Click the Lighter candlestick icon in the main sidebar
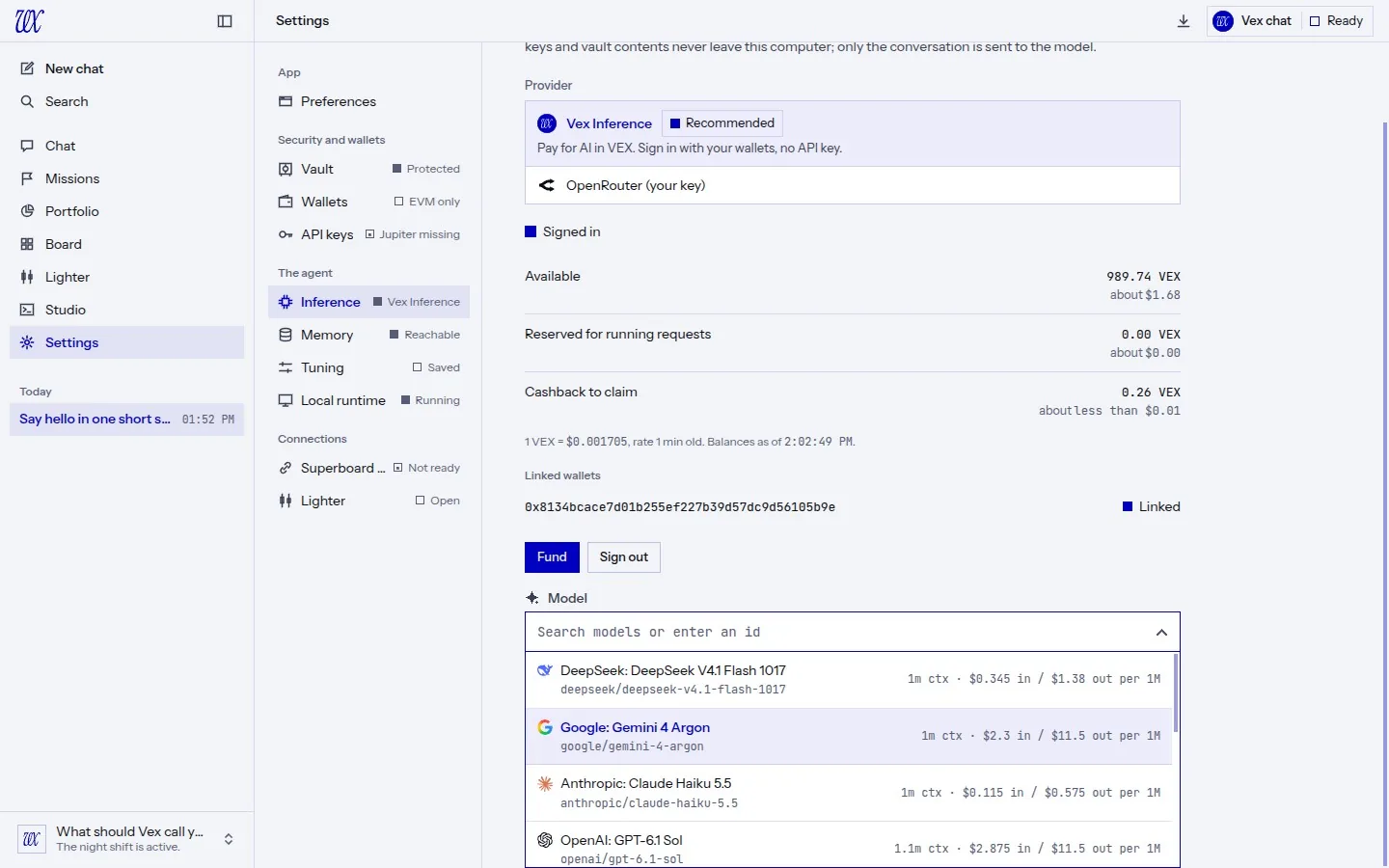 coord(27,277)
